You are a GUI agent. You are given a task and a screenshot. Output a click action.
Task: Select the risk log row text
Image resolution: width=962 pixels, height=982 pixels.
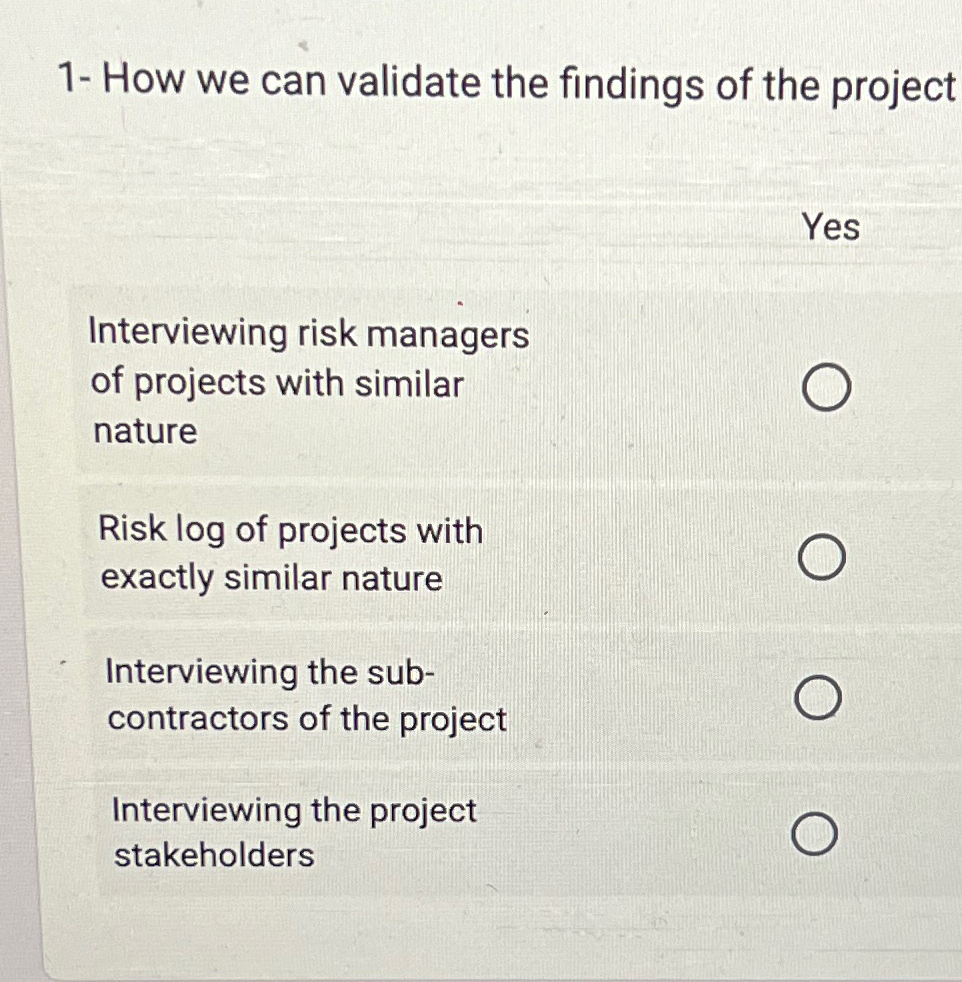tap(290, 554)
